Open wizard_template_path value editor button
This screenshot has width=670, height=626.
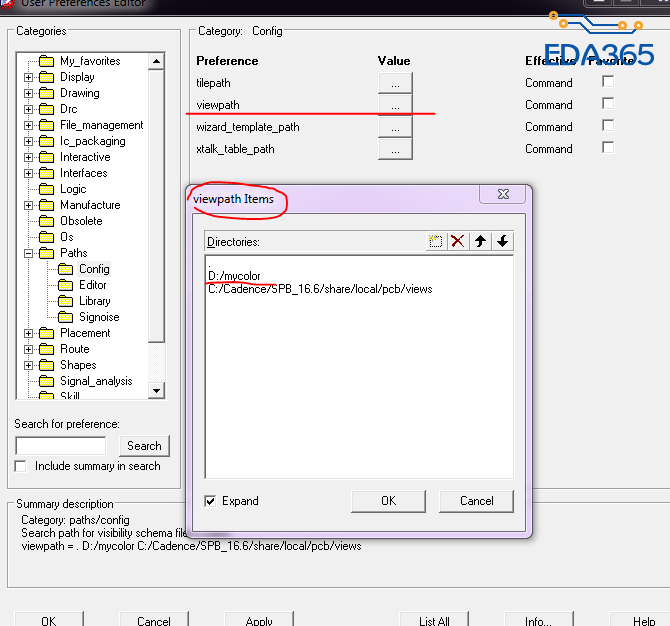395,127
